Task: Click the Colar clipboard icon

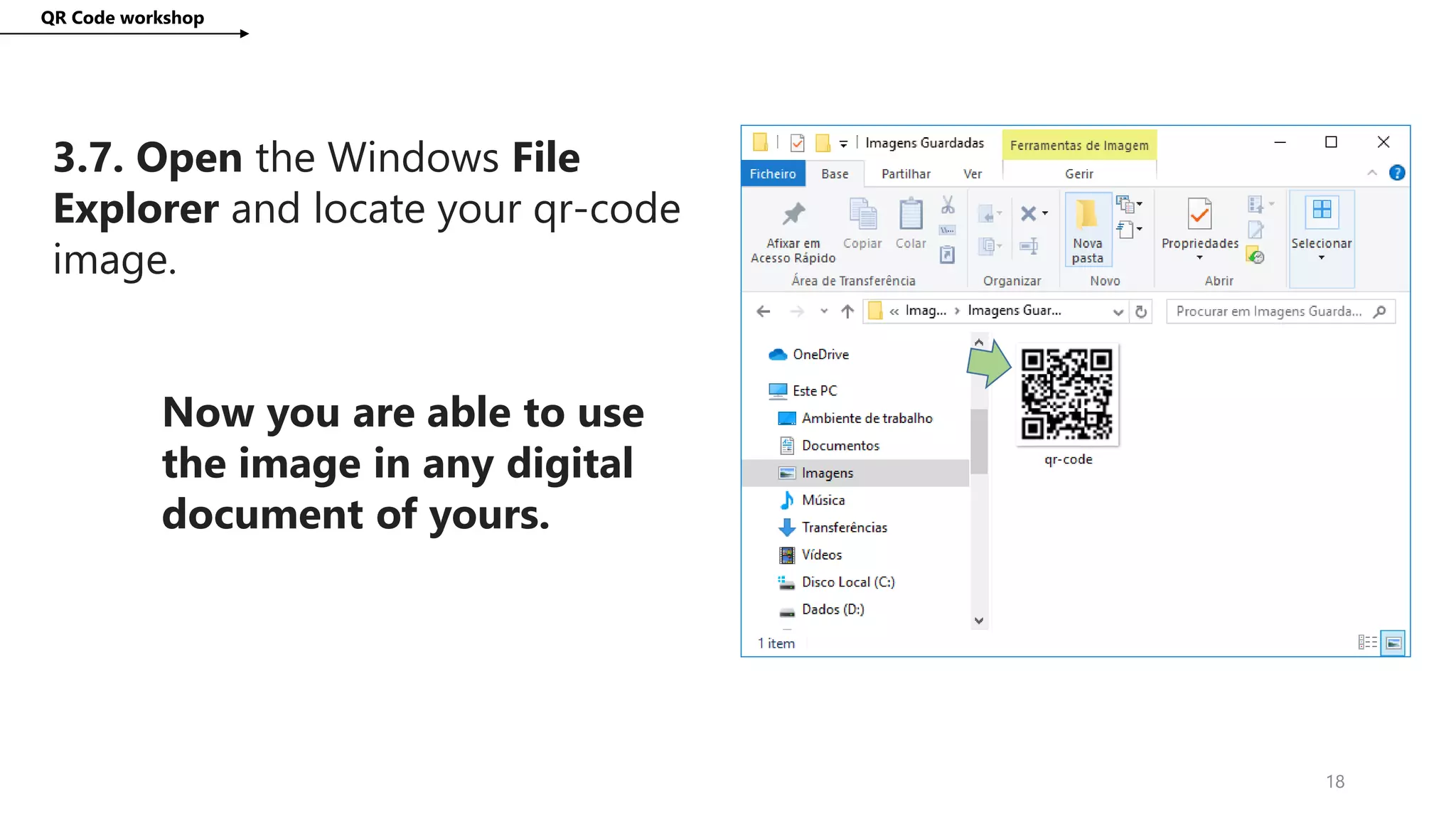Action: tap(911, 214)
